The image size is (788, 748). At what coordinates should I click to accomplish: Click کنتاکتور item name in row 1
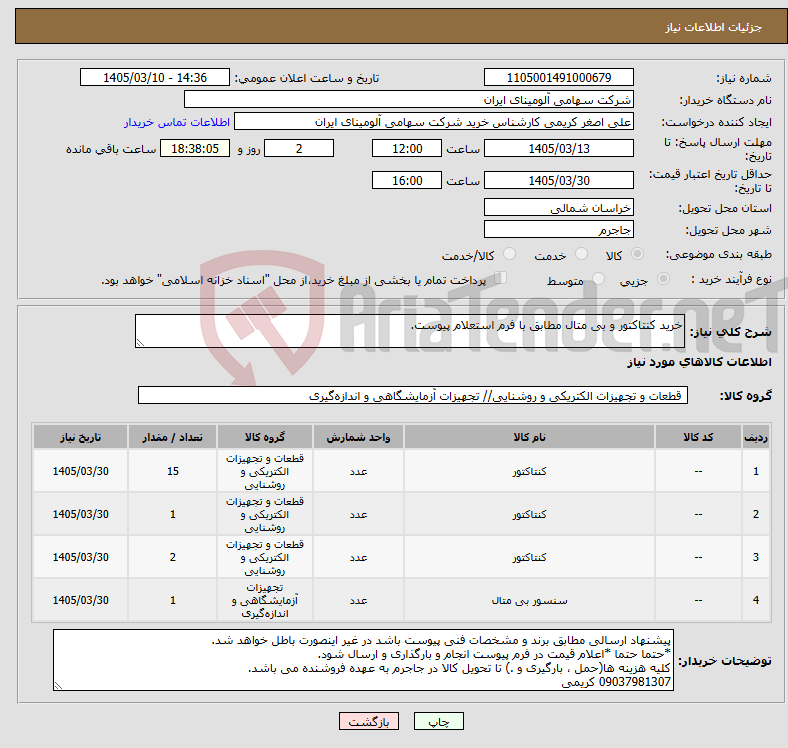[x=529, y=472]
